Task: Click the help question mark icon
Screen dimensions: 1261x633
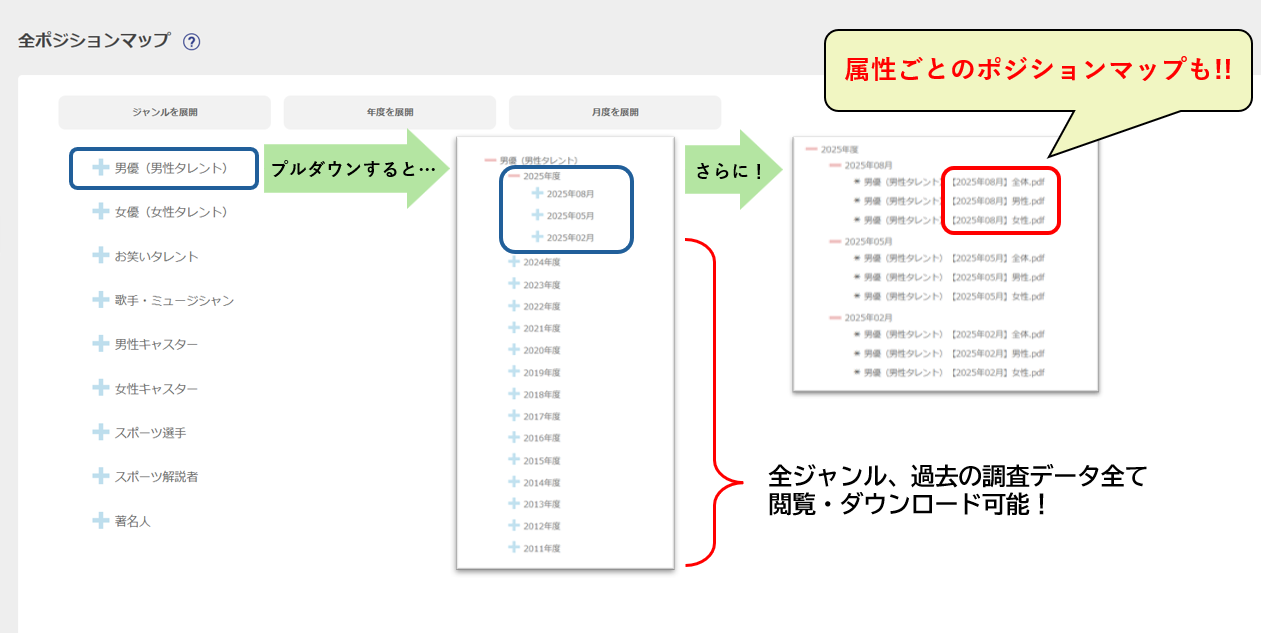Action: [x=192, y=42]
